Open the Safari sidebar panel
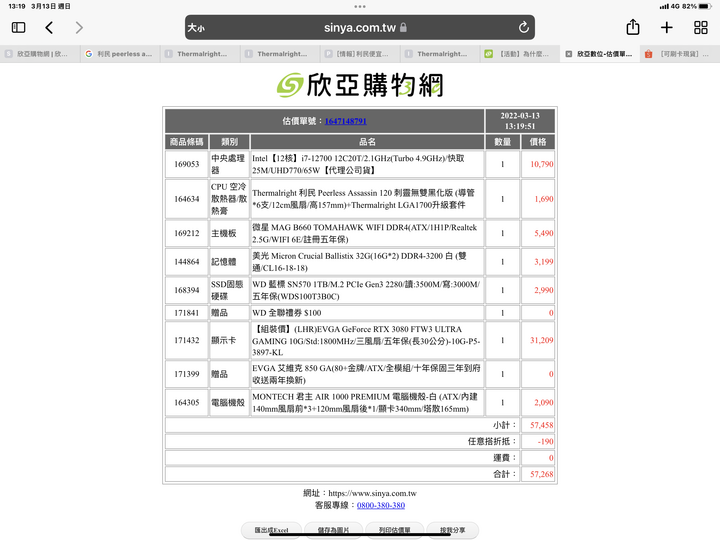 click(x=18, y=28)
